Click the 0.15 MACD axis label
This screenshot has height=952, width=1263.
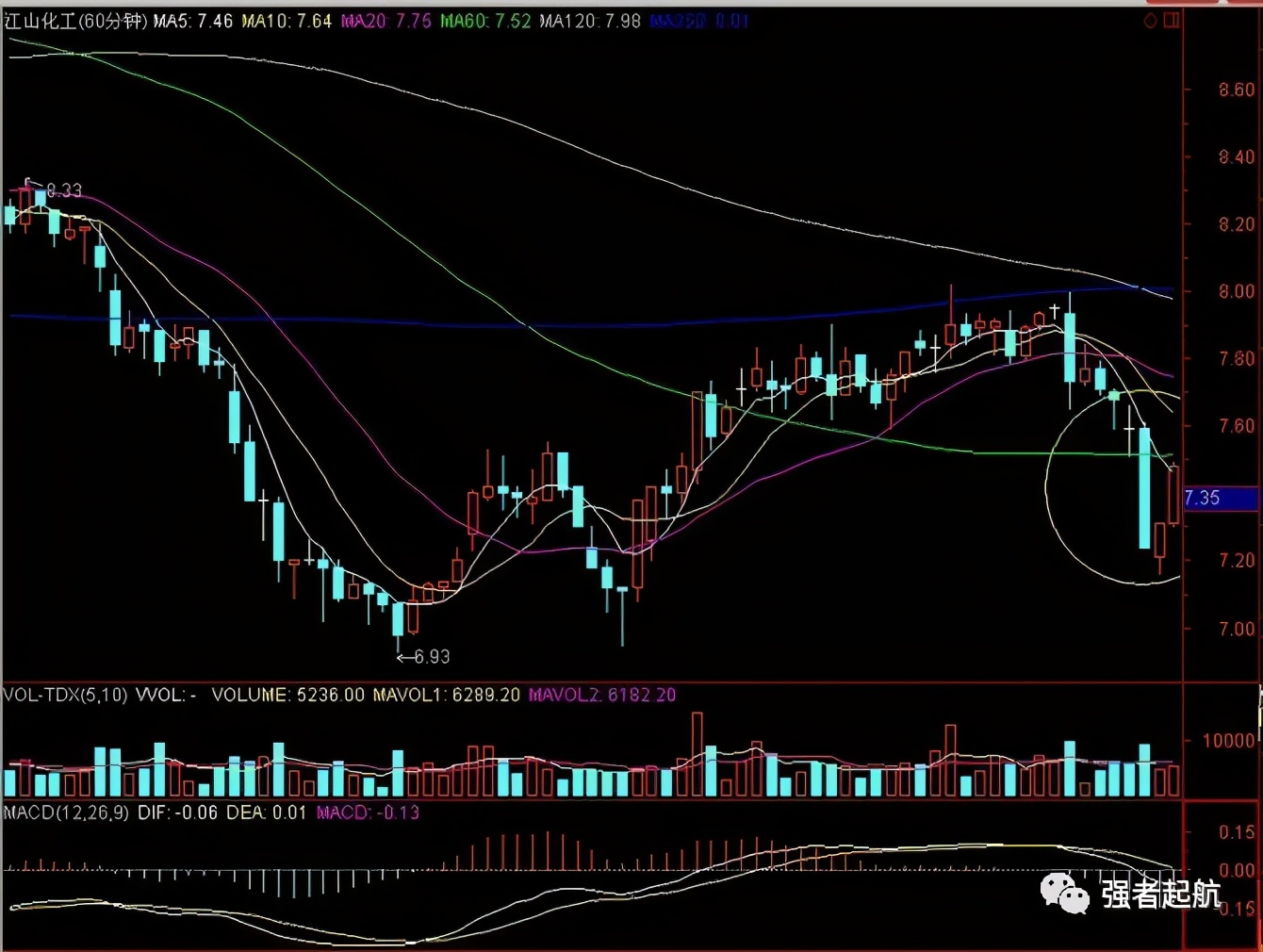coord(1237,832)
